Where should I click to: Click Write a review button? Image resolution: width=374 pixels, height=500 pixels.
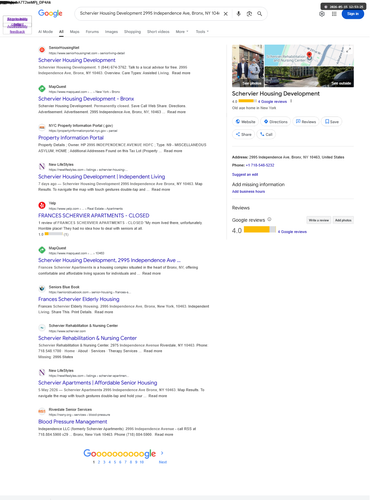tap(319, 220)
